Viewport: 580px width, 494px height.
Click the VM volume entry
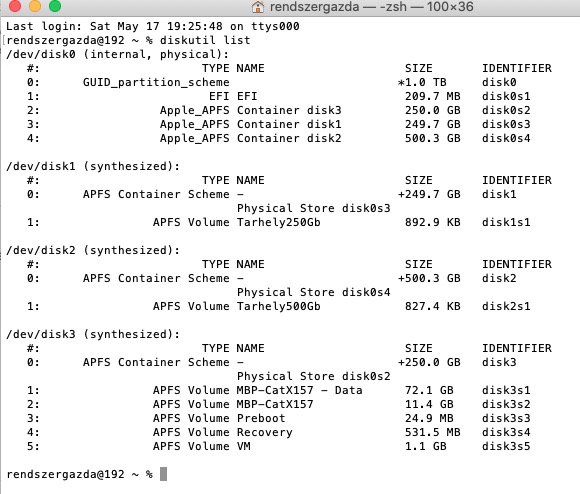[x=278, y=446]
